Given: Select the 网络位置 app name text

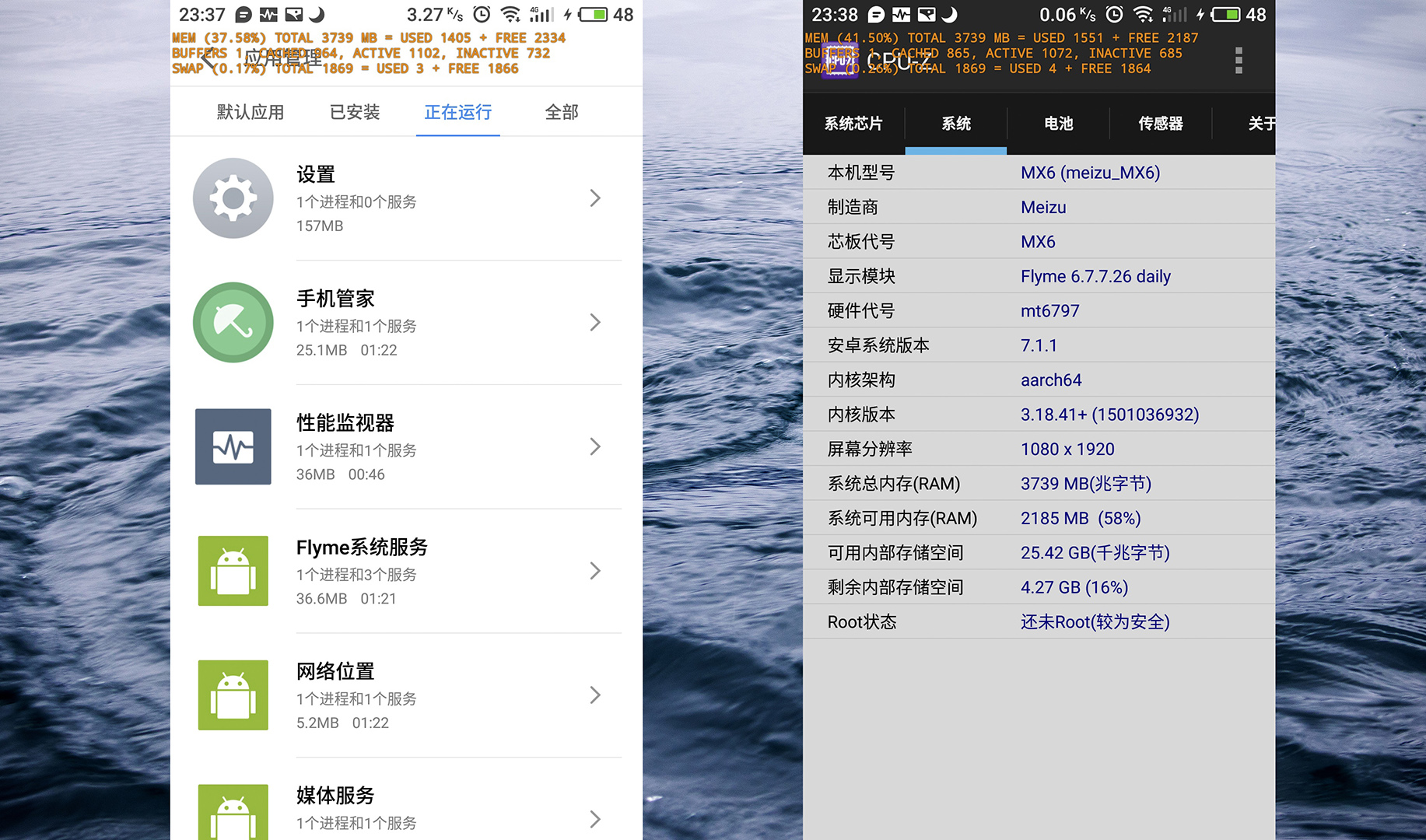Looking at the screenshot, I should (335, 670).
